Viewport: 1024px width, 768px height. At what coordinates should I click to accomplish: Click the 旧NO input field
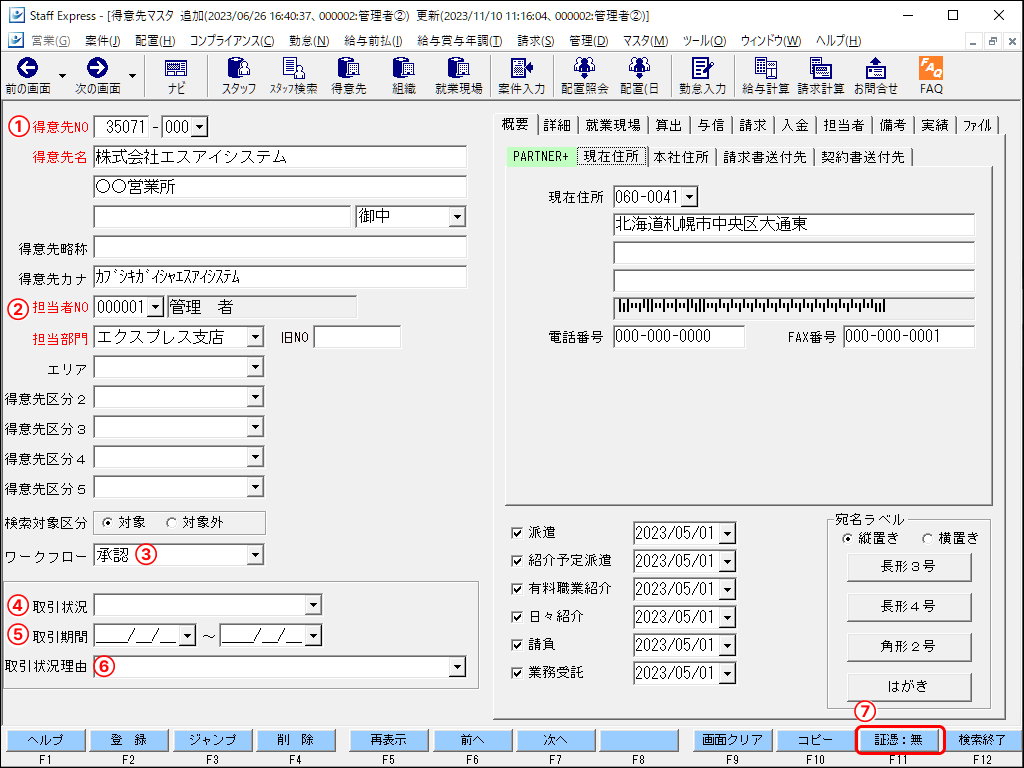[357, 337]
